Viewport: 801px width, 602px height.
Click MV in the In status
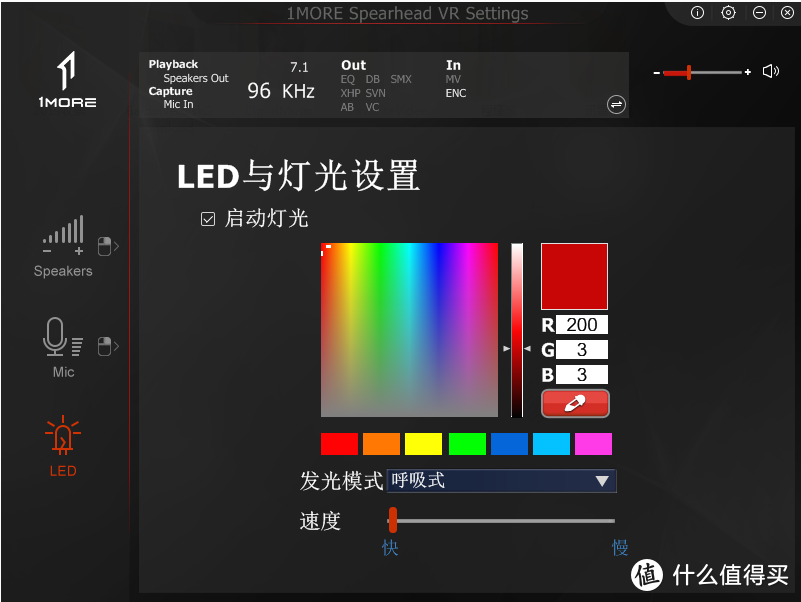(x=453, y=79)
